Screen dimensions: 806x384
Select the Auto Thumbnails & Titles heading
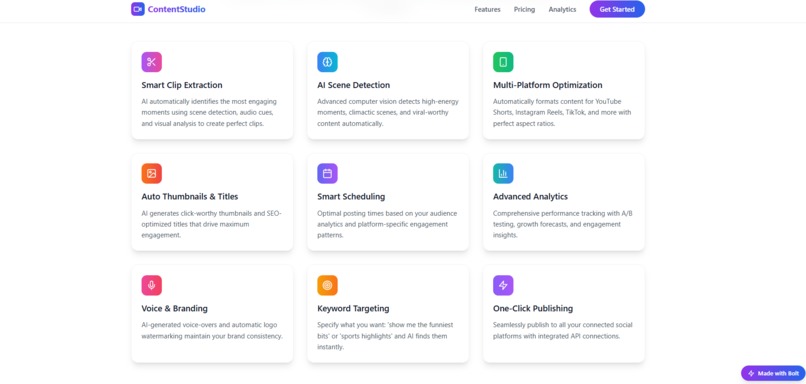tap(190, 197)
